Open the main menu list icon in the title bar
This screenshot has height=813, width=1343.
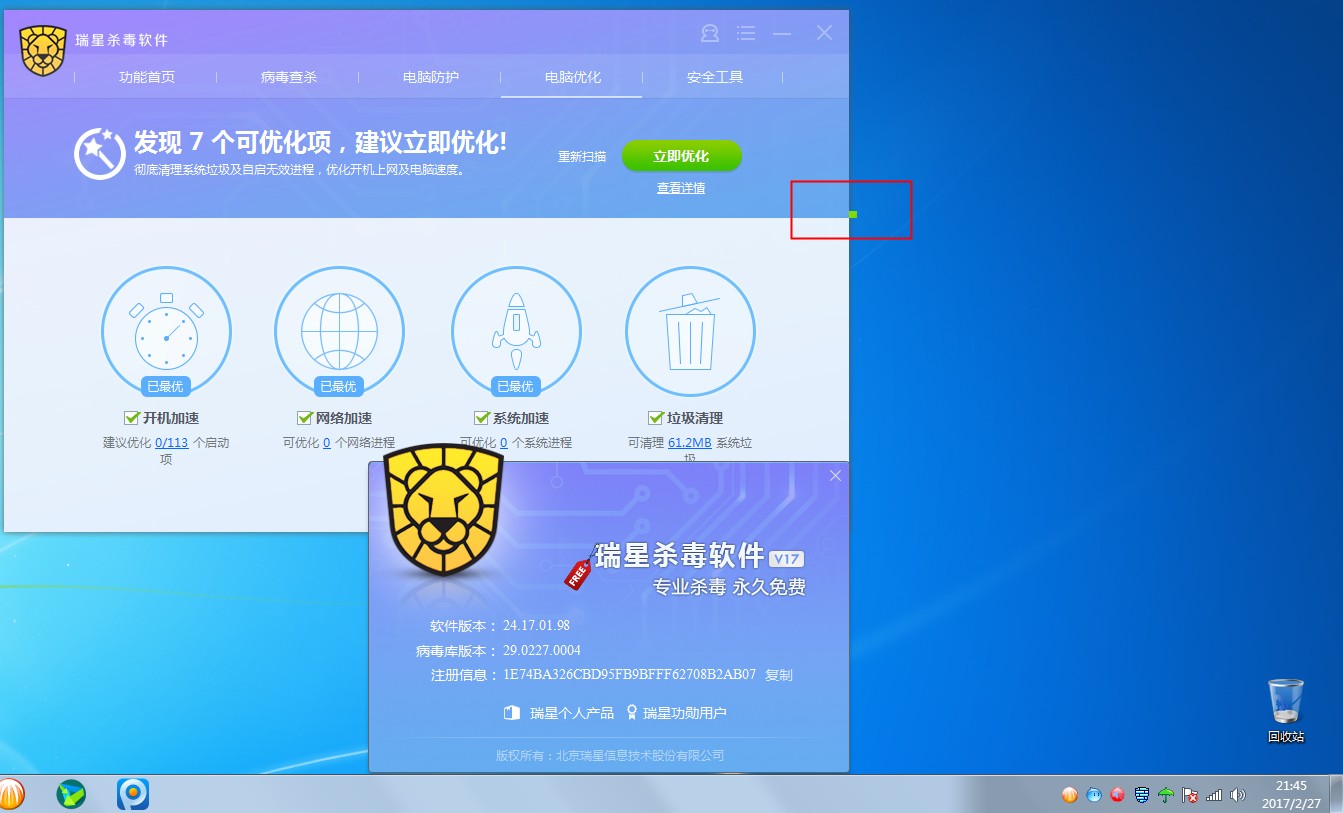coord(746,33)
